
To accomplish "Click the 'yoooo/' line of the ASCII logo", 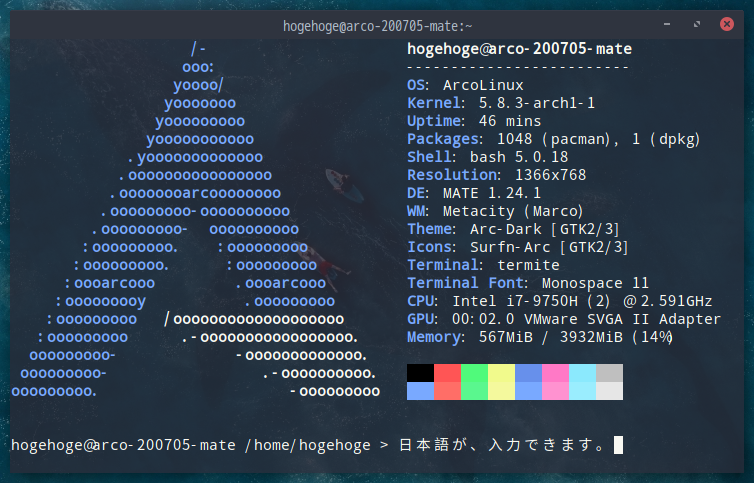I will [x=198, y=86].
